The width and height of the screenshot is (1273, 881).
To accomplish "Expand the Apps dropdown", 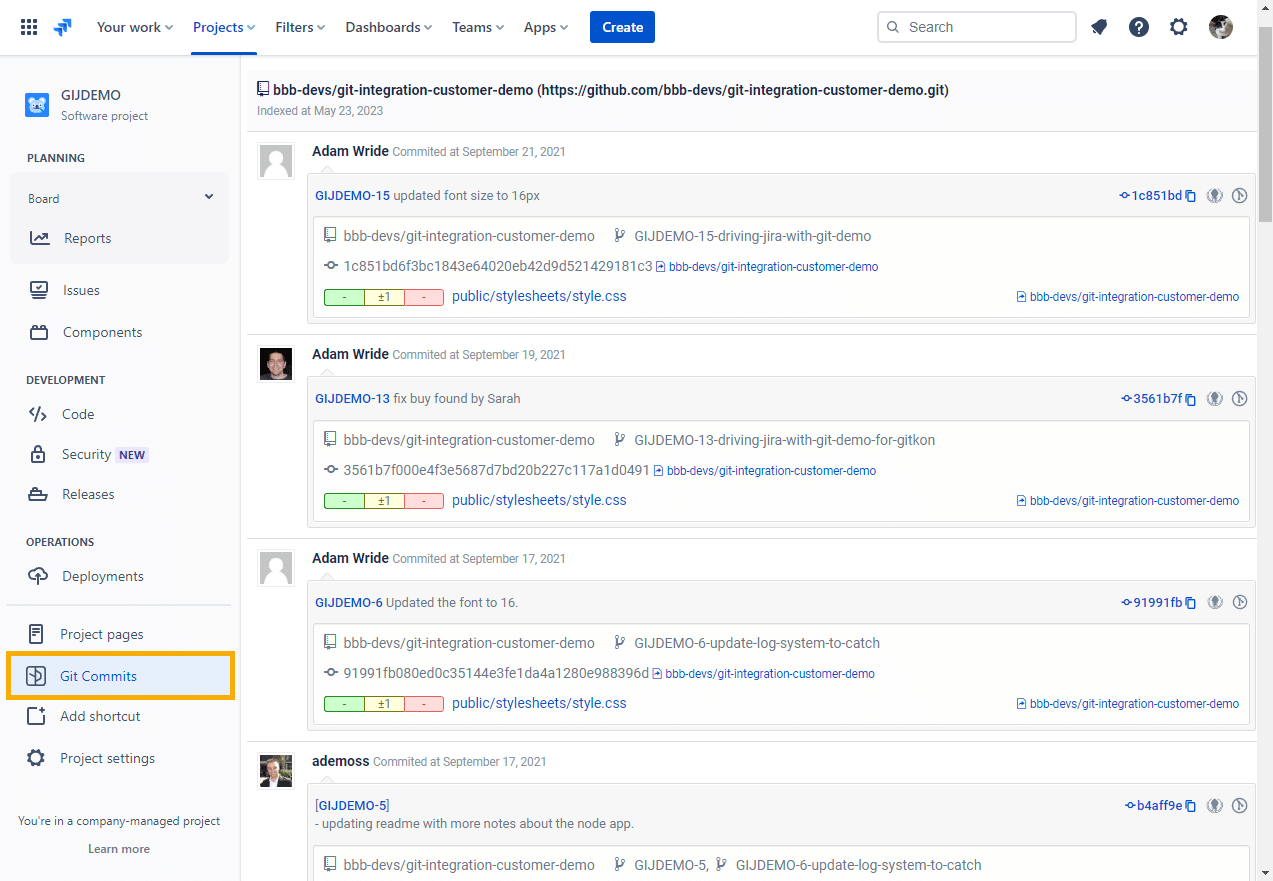I will [546, 27].
